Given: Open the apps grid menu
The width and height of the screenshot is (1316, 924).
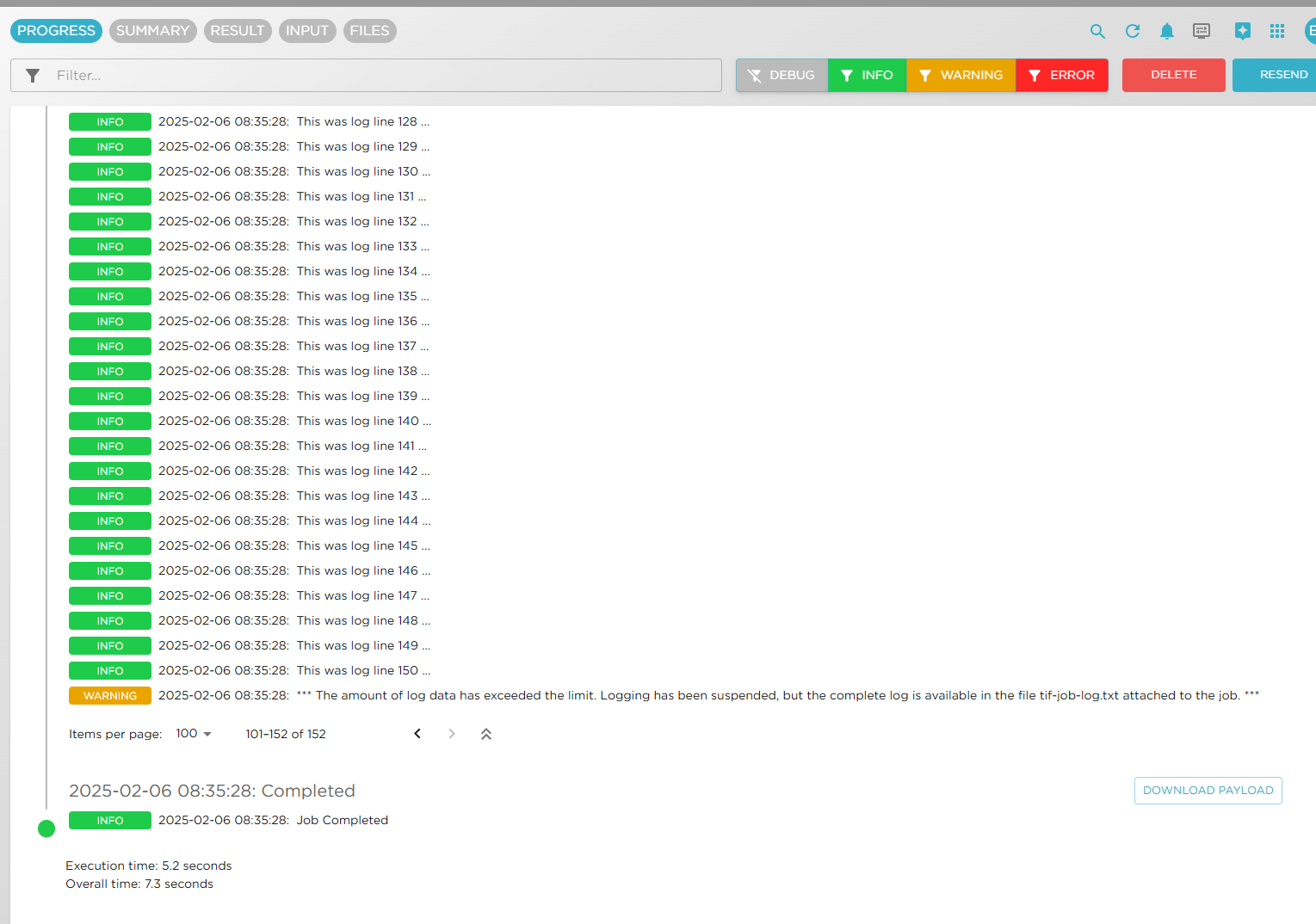Looking at the screenshot, I should tap(1277, 31).
